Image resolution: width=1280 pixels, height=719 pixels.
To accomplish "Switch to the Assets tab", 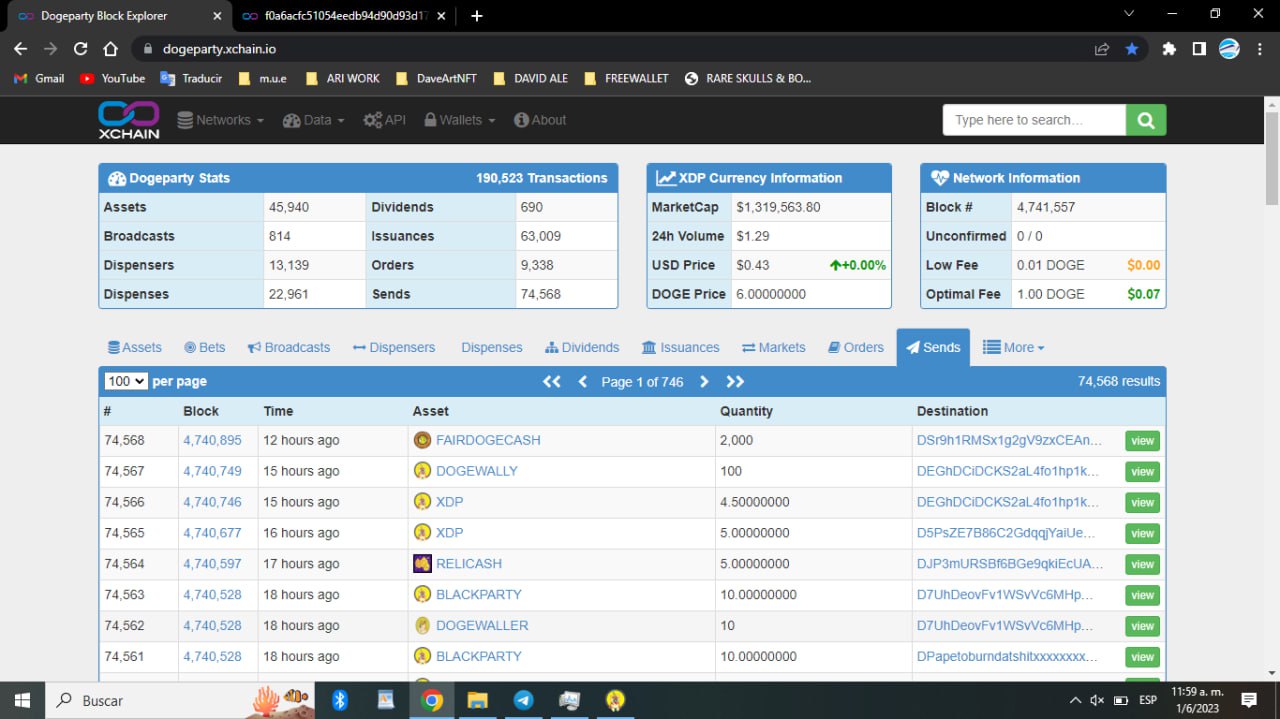I will pos(134,347).
